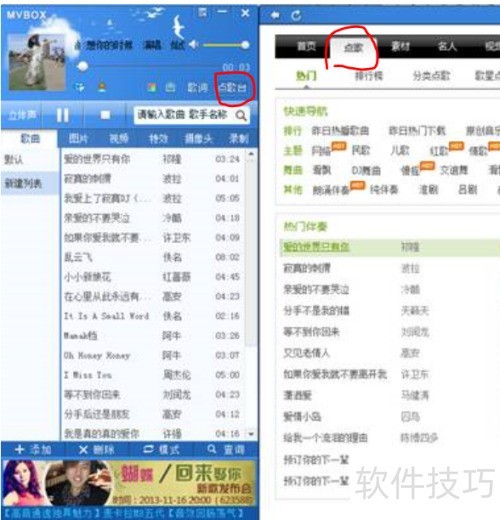Click the song name search field
The image size is (500, 520).
pos(186,115)
